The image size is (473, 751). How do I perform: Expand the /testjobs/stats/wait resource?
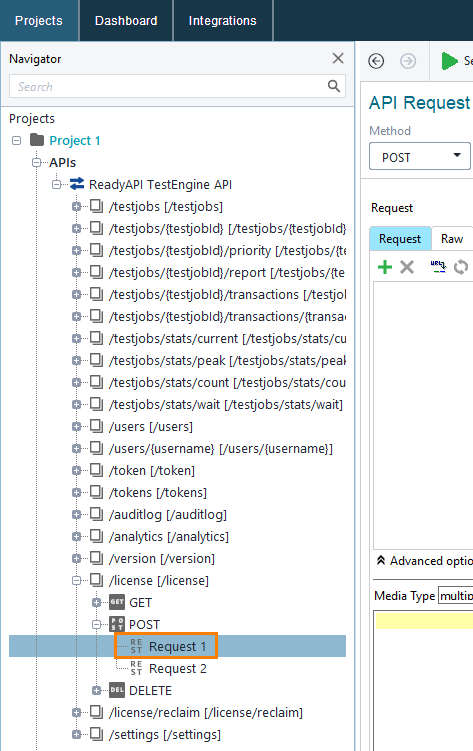point(77,405)
